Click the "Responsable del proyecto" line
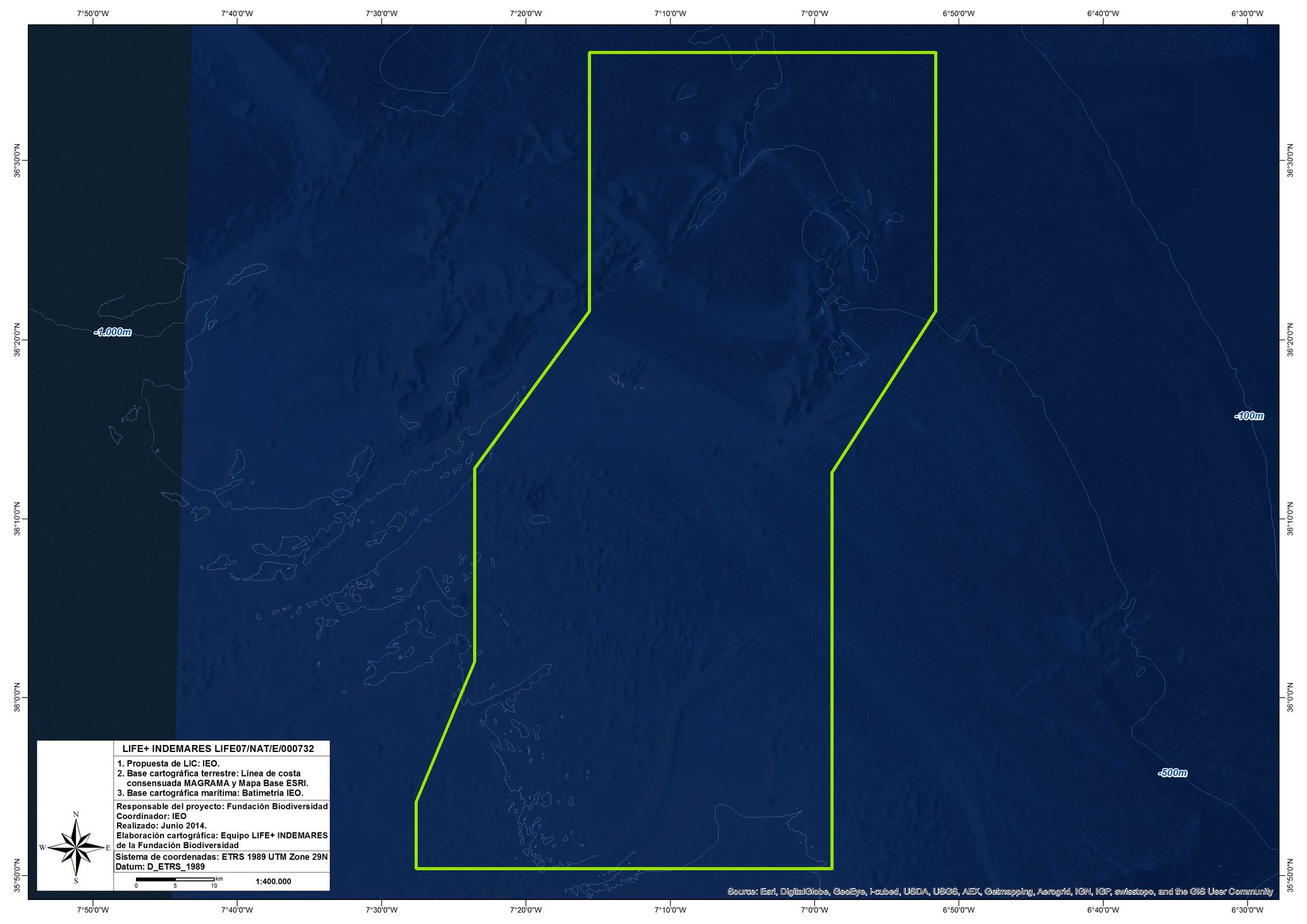The image size is (1307, 924). point(221,806)
